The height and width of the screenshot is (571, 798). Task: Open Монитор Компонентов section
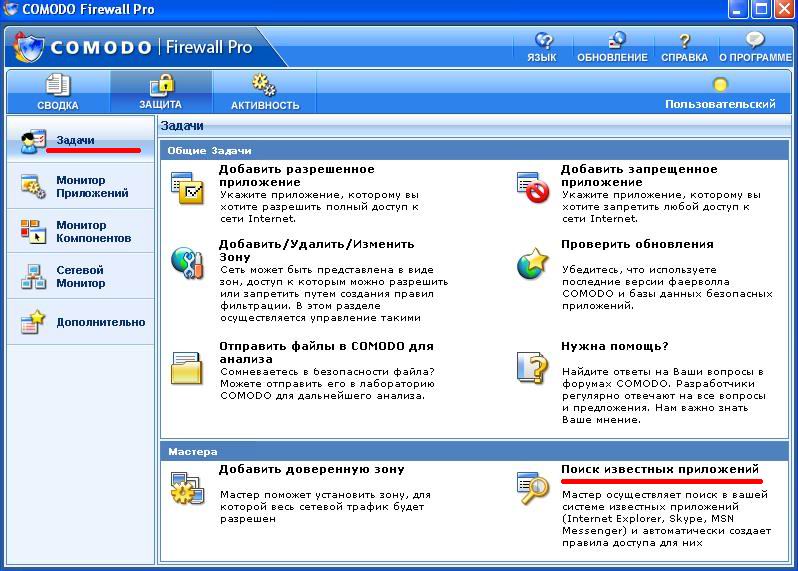pyautogui.click(x=94, y=231)
